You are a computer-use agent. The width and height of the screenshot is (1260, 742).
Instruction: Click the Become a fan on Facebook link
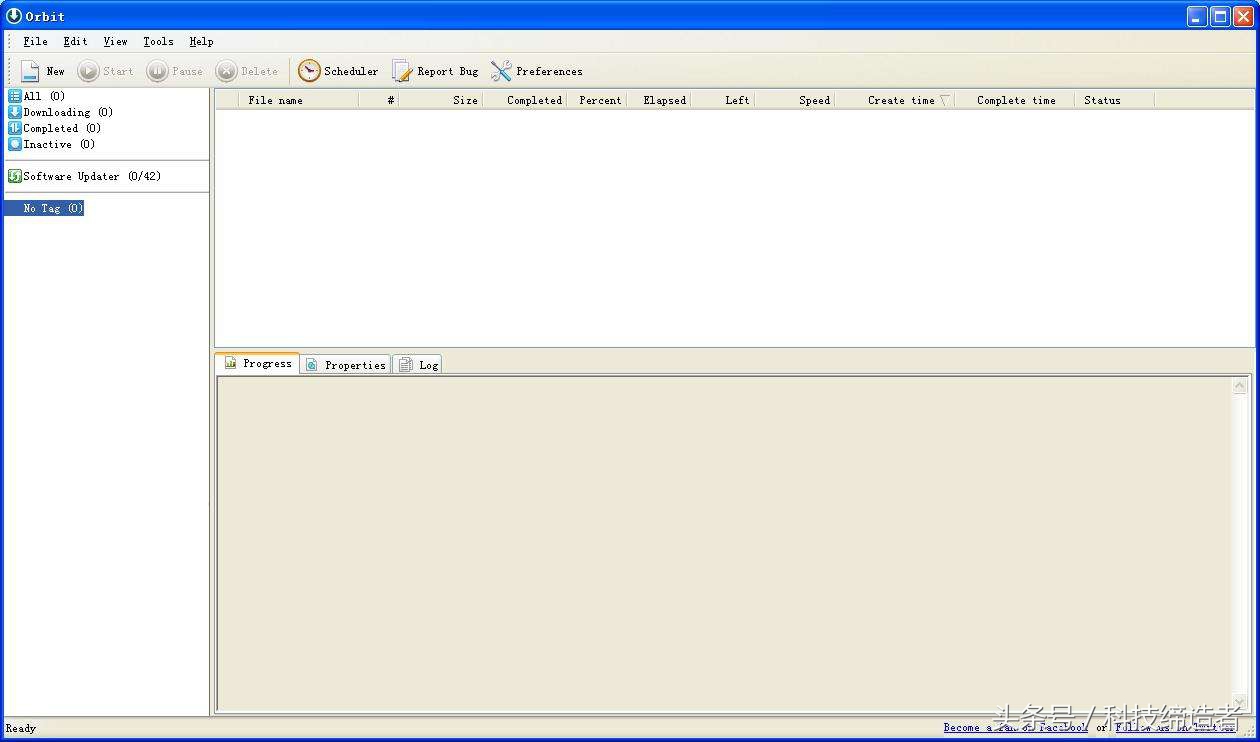pos(1016,727)
